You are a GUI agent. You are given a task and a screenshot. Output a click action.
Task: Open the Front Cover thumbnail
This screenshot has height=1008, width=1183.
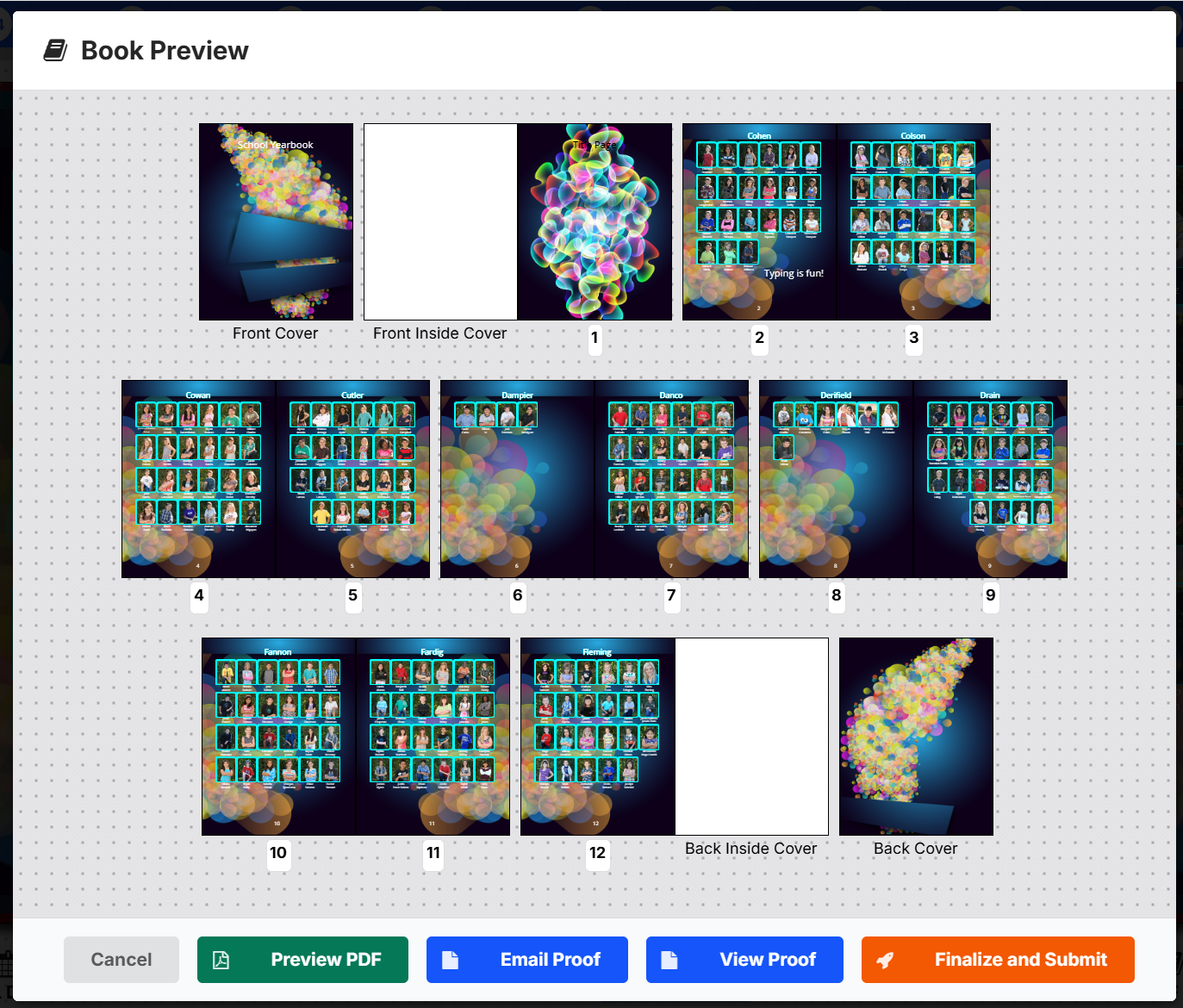pos(276,221)
